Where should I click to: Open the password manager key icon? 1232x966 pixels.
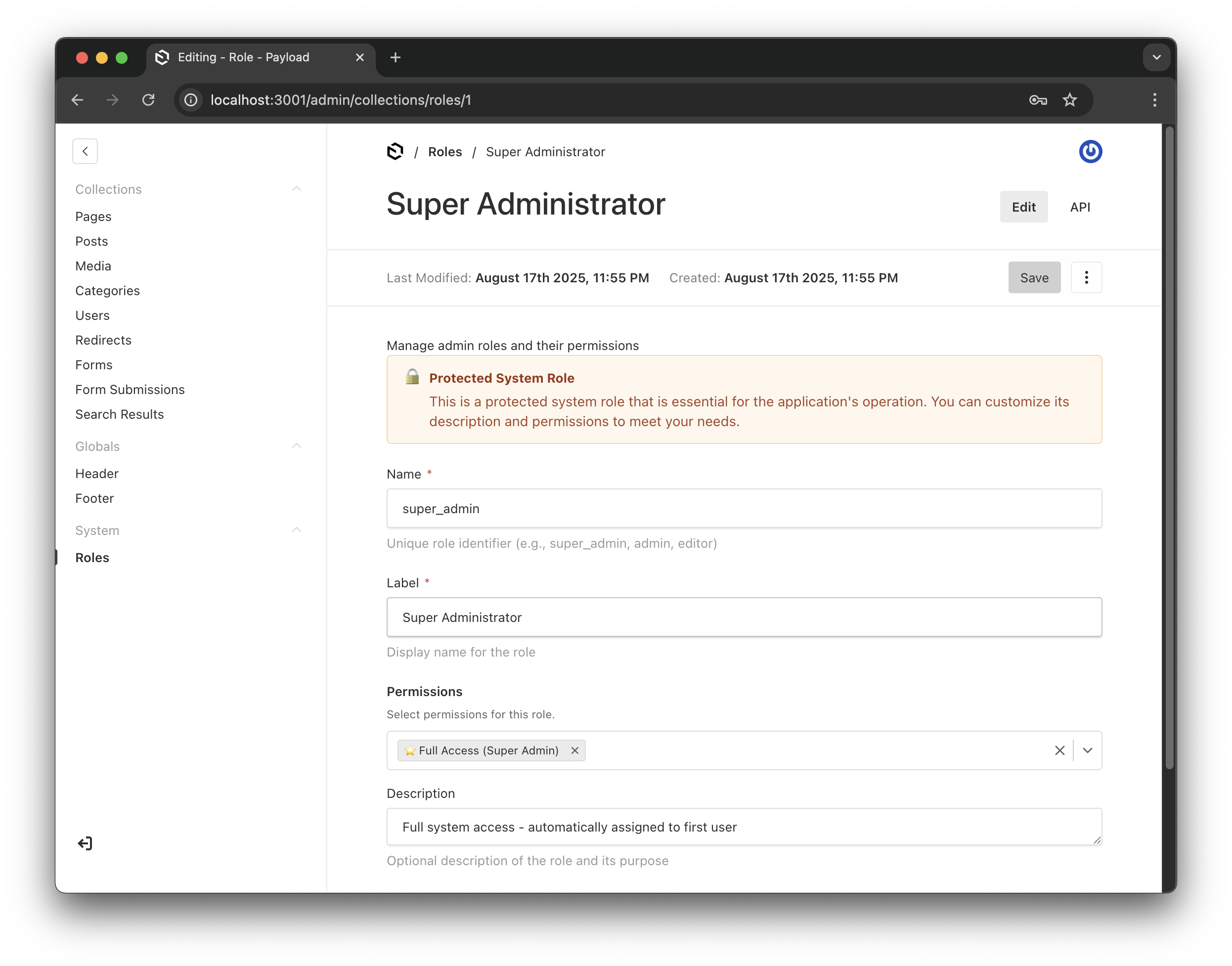pyautogui.click(x=1037, y=100)
